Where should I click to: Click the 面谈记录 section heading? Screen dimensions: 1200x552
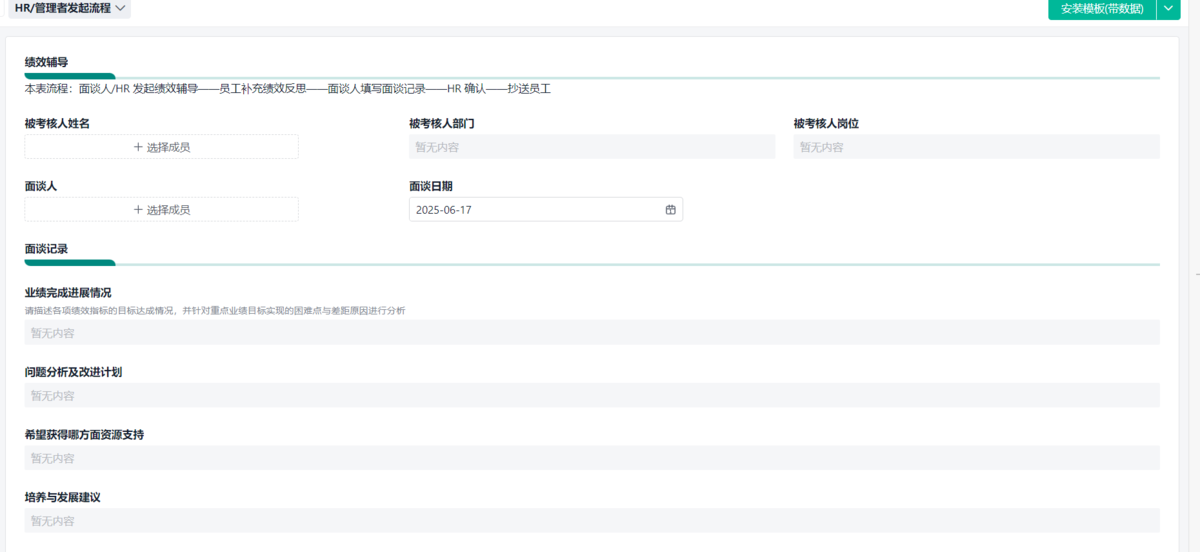(46, 248)
